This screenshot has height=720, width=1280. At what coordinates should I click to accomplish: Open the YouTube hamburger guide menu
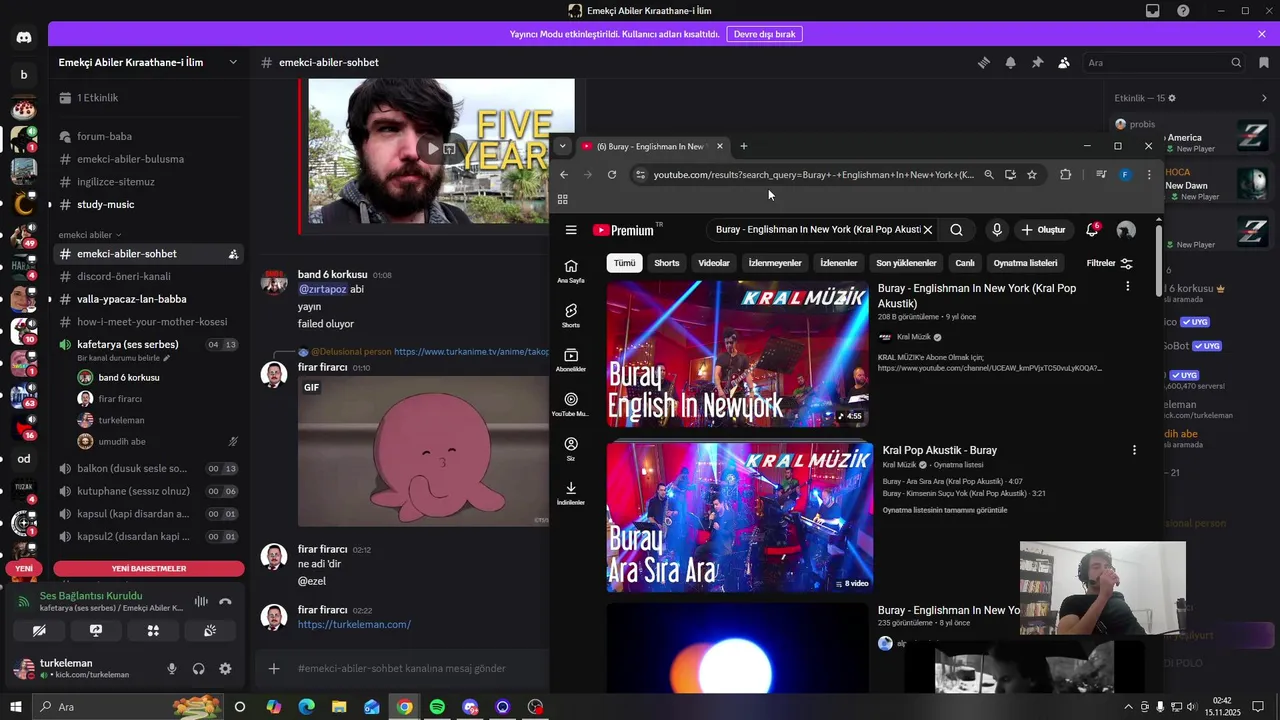571,230
